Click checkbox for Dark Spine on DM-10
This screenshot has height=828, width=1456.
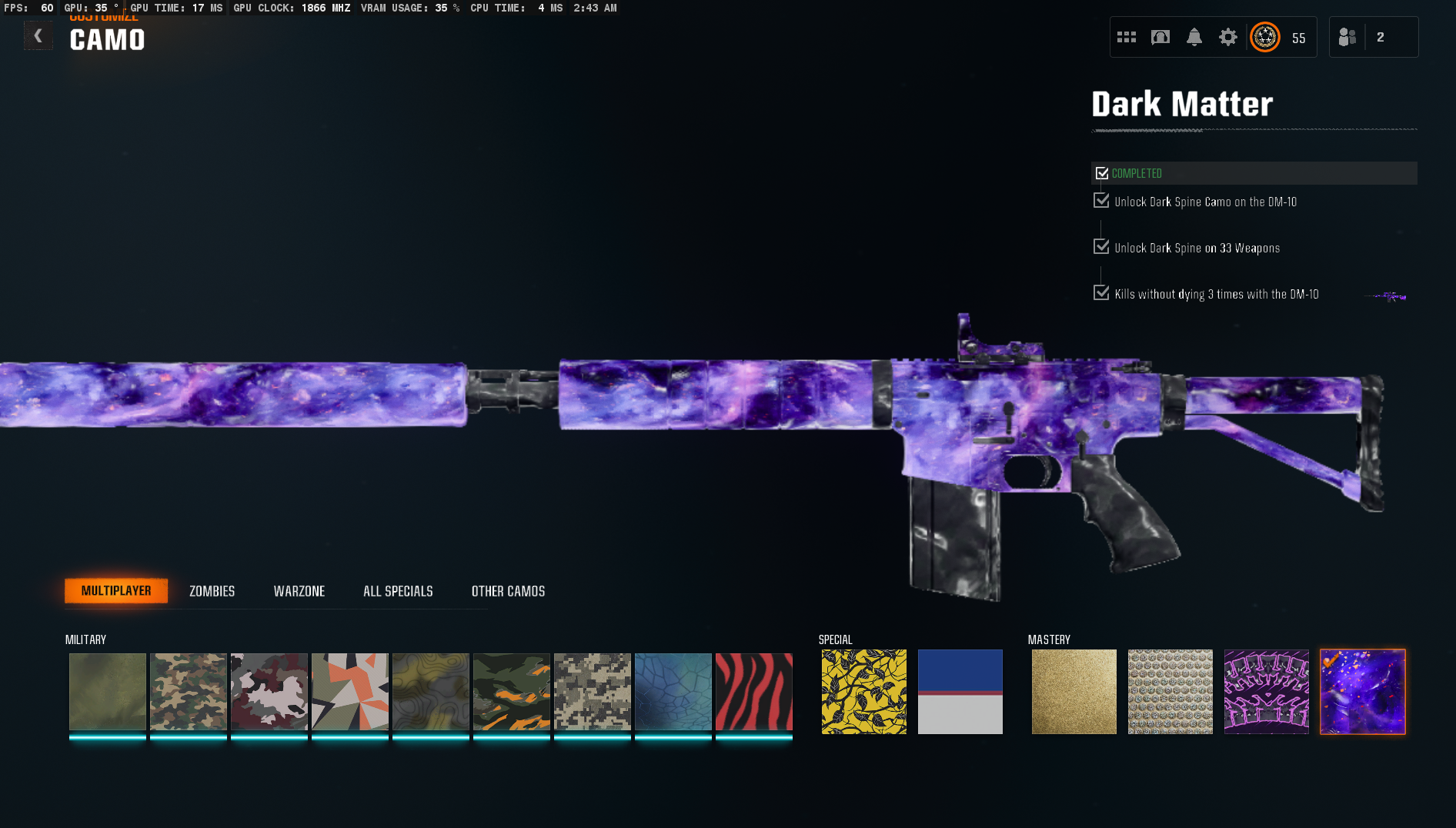[x=1101, y=201]
